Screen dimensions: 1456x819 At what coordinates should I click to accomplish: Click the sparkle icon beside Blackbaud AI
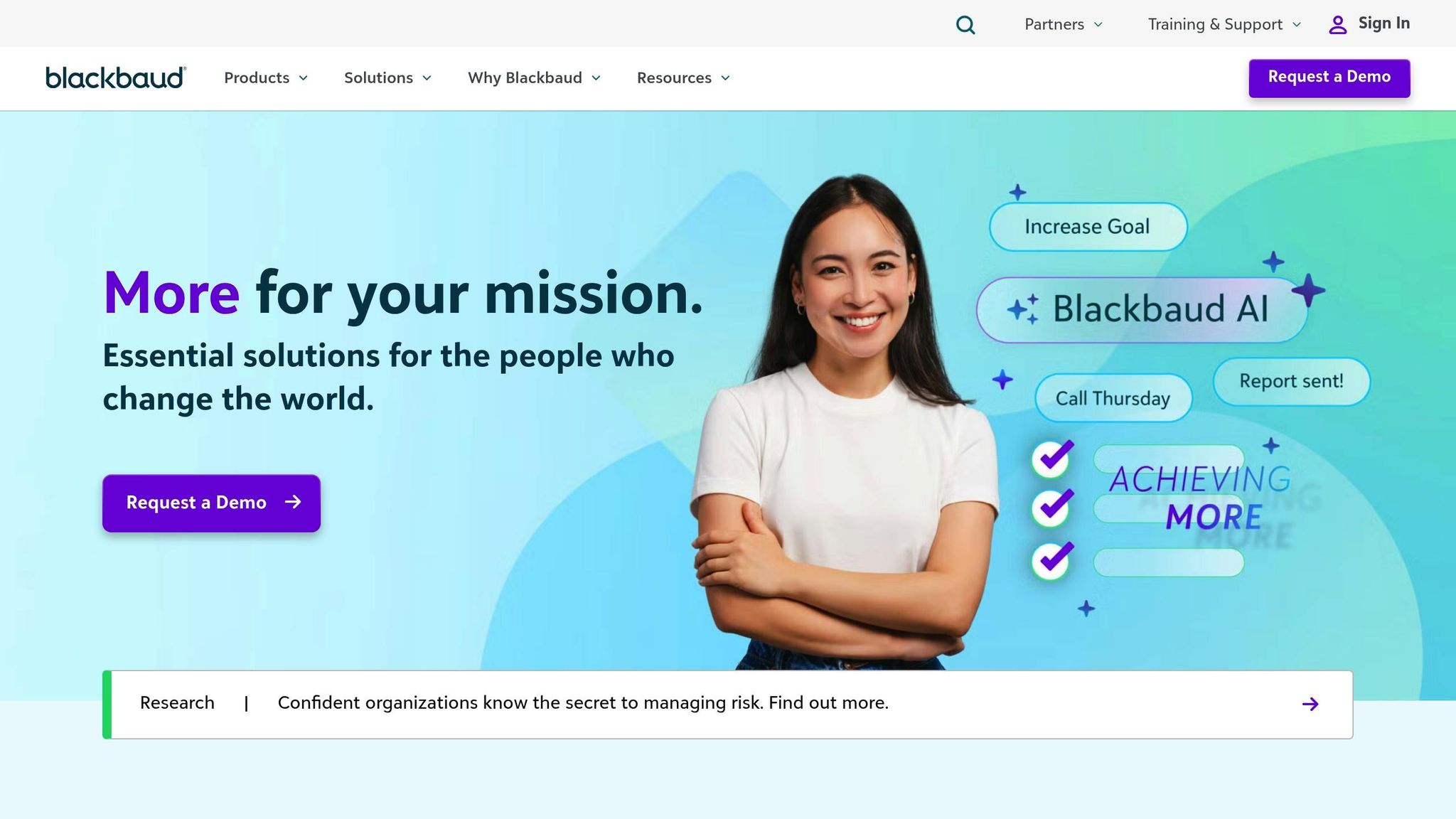tap(1023, 309)
